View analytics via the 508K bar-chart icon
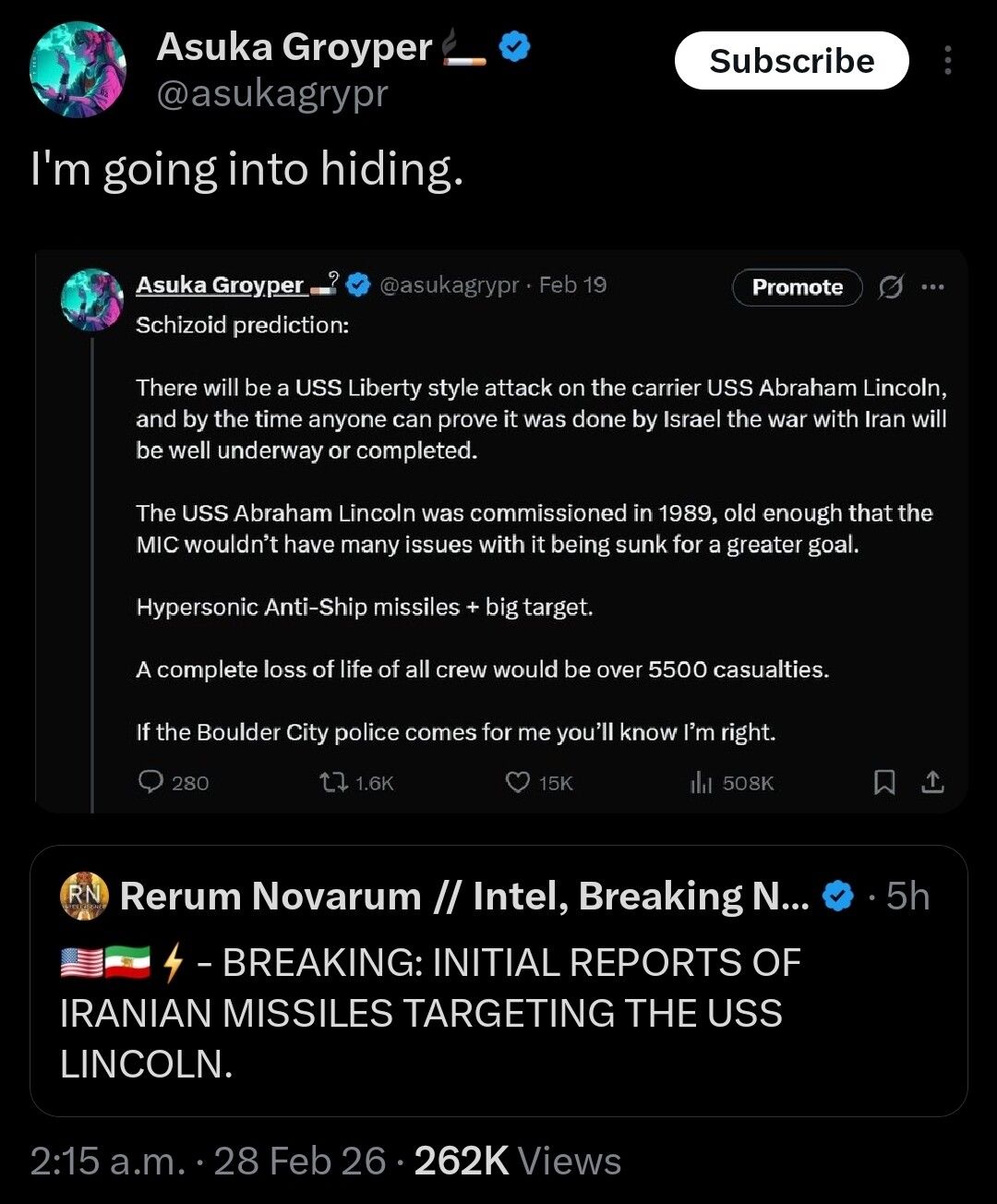997x1204 pixels. point(702,783)
